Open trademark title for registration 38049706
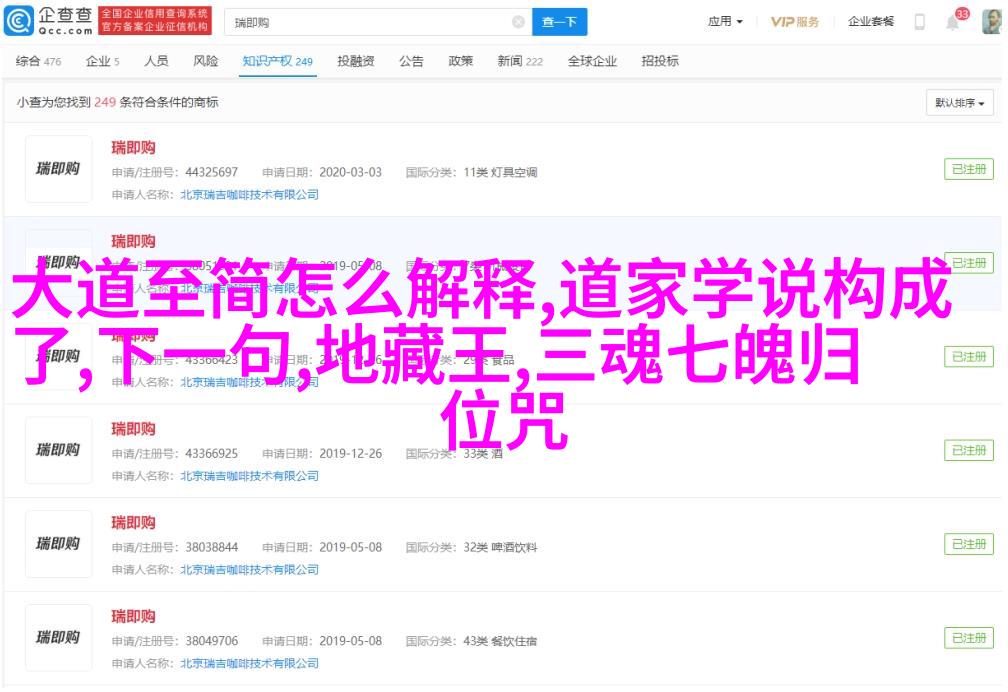The height and width of the screenshot is (692, 1008). click(134, 617)
